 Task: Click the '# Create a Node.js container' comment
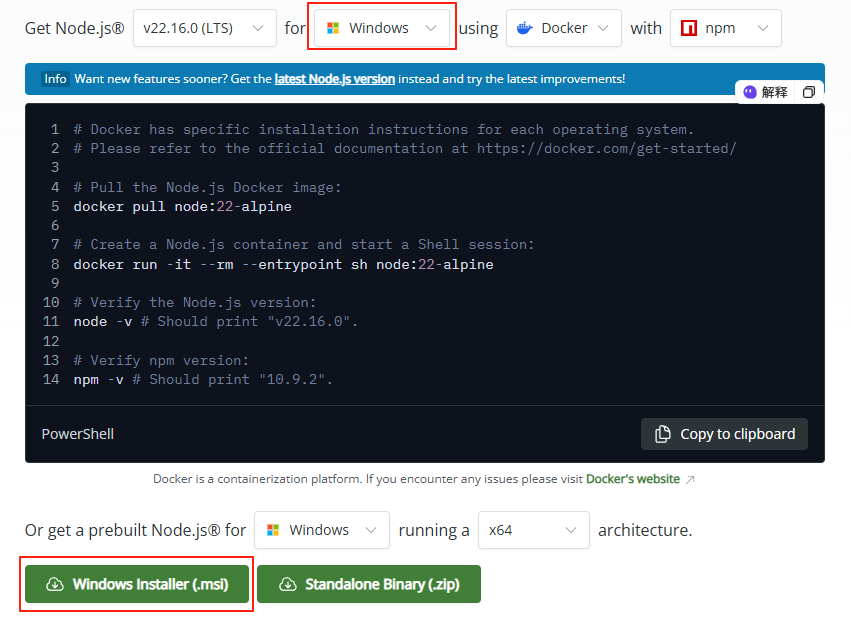(304, 244)
